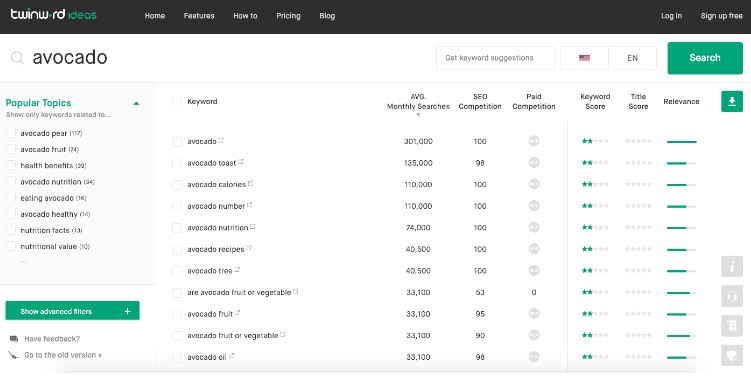Click the info icon on right sidebar

pyautogui.click(x=732, y=266)
